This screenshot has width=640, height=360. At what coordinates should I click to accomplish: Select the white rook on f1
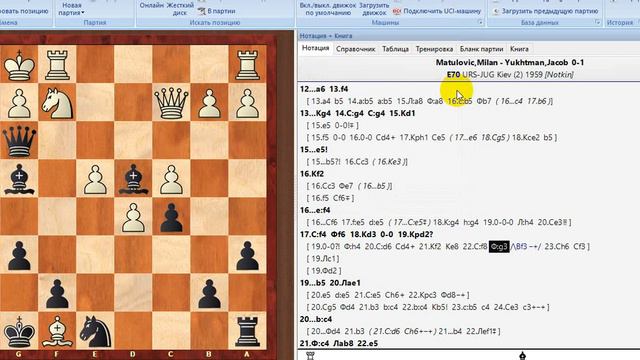(57, 65)
